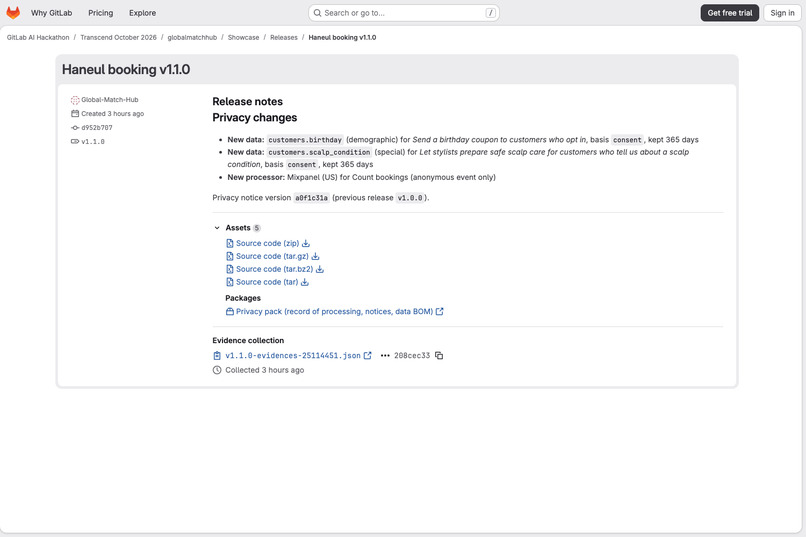
Task: Download Source code (tar.bz2)
Action: (x=274, y=269)
